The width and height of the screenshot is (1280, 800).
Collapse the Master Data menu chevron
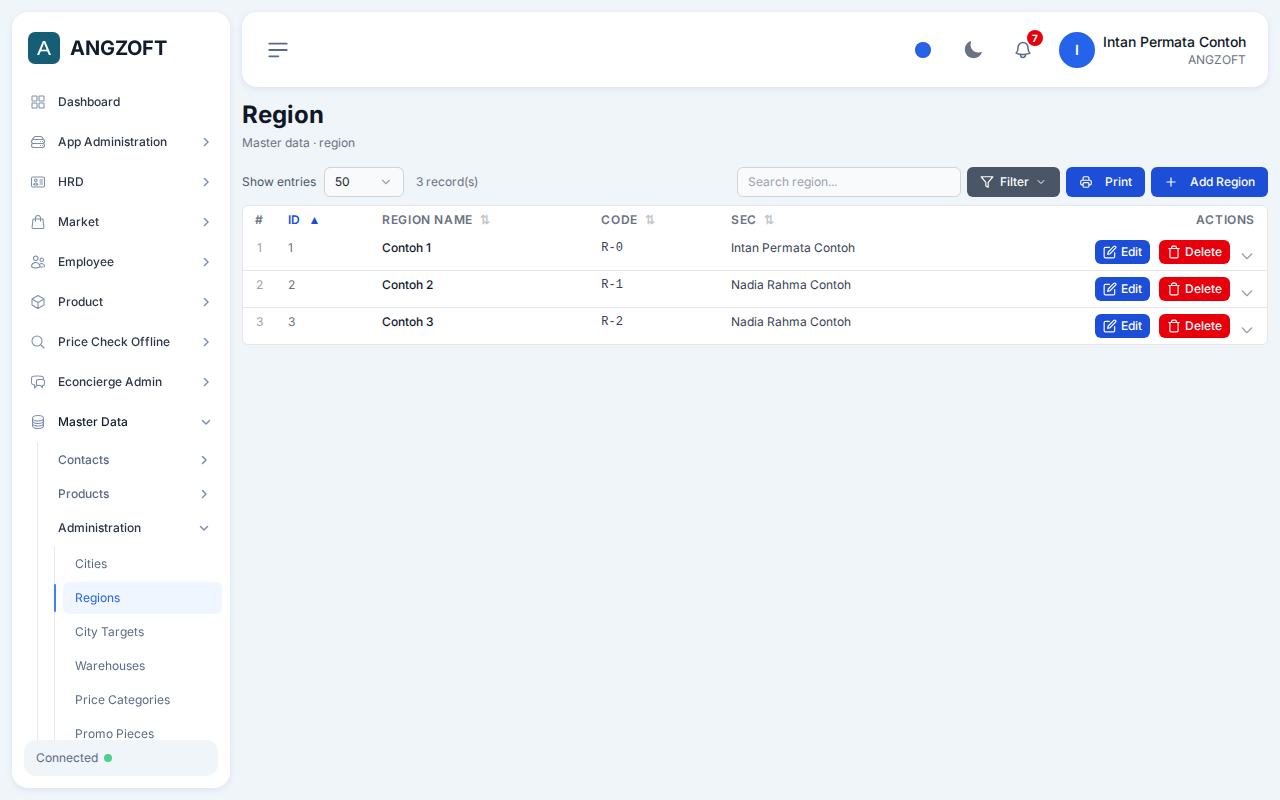[206, 422]
